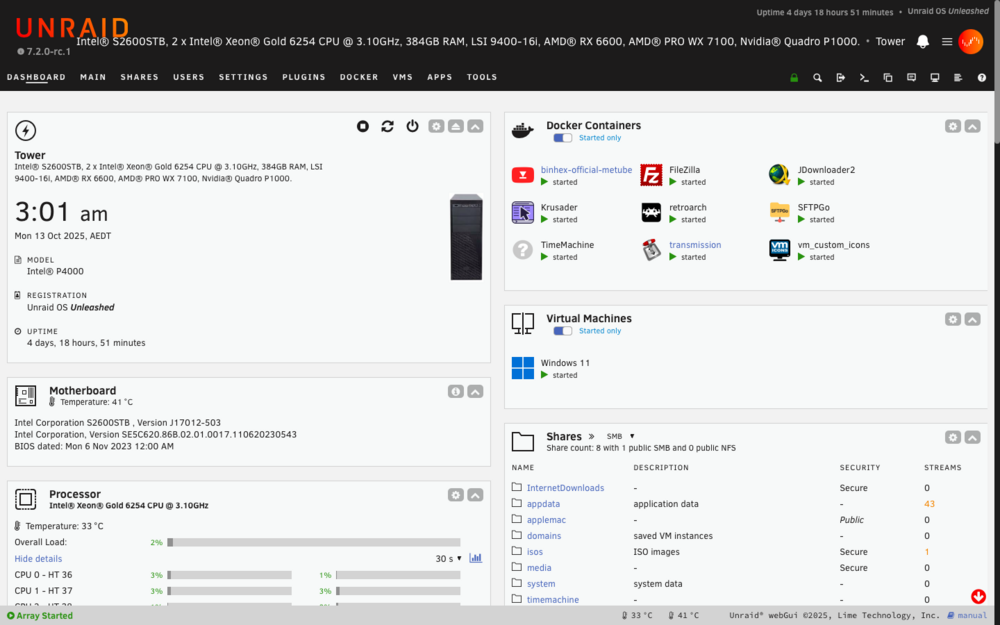Click the hamburger menu icon in header
Viewport: 1000px width, 625px height.
pos(947,41)
